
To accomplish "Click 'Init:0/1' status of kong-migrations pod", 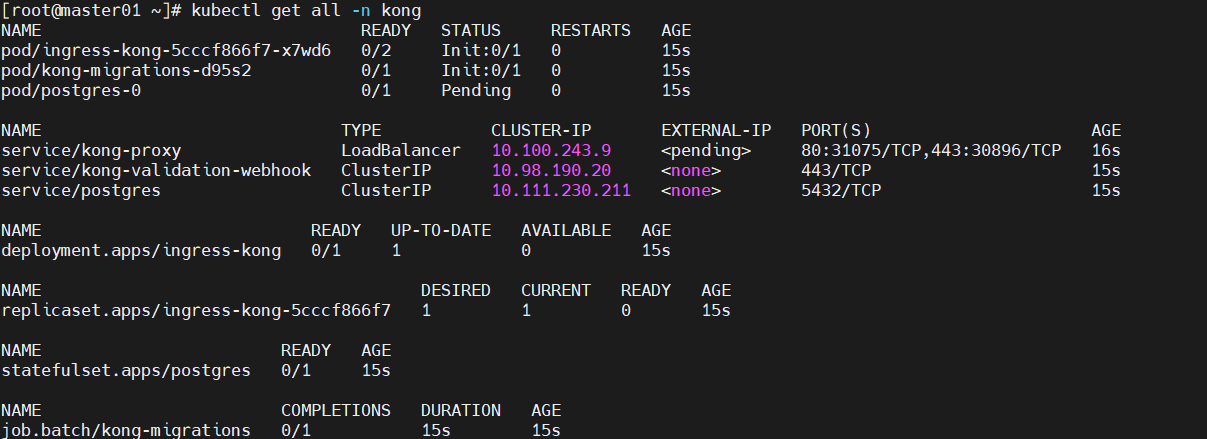I will 481,70.
